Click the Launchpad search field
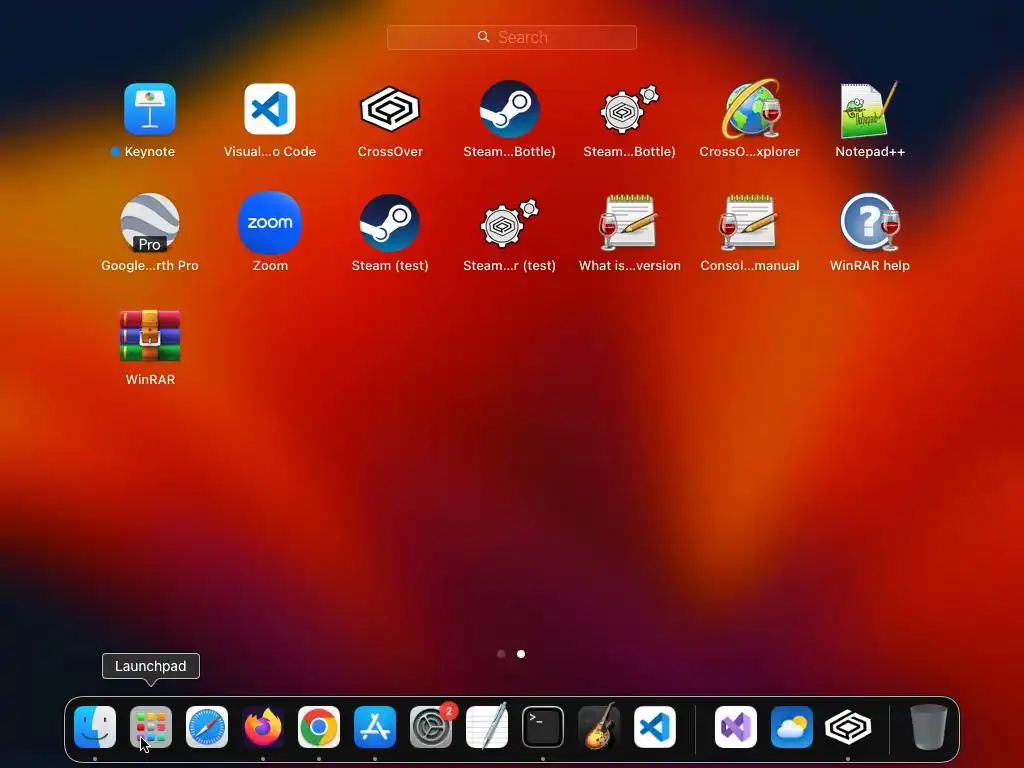Screen dimensions: 1024x768 512,37
